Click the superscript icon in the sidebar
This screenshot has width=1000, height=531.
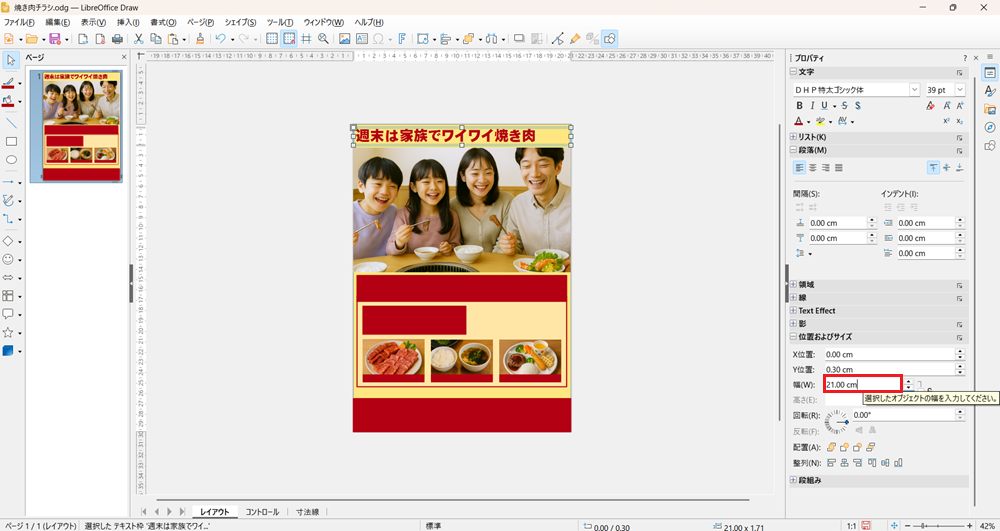pyautogui.click(x=946, y=121)
